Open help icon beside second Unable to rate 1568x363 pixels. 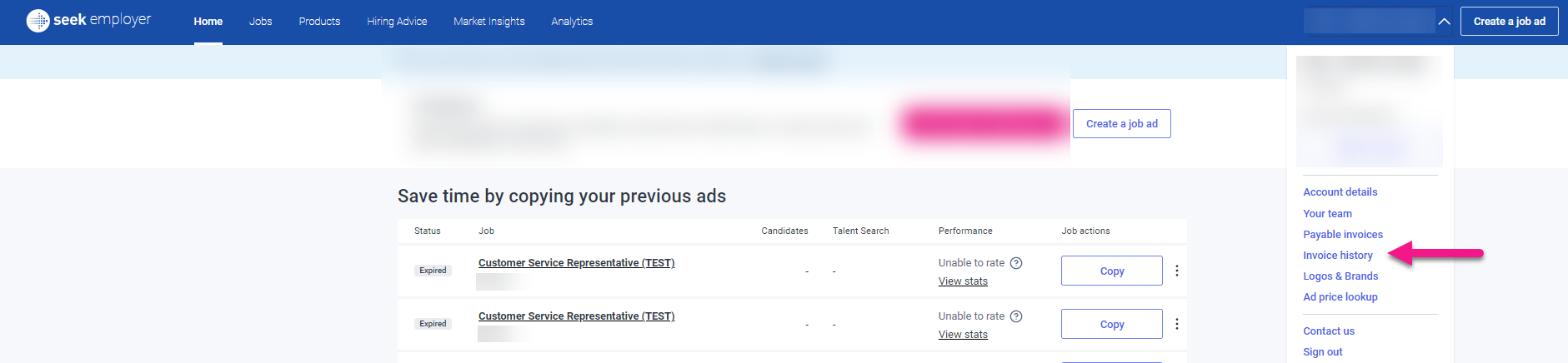[x=1016, y=316]
